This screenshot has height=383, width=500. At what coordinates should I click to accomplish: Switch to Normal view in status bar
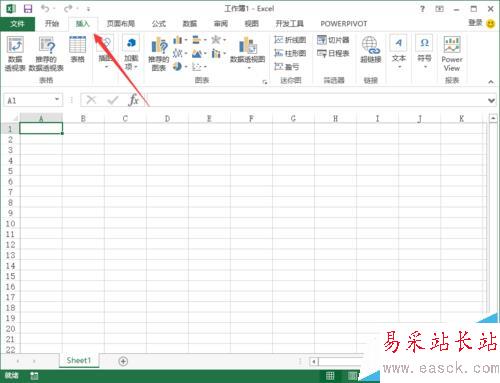pyautogui.click(x=330, y=376)
